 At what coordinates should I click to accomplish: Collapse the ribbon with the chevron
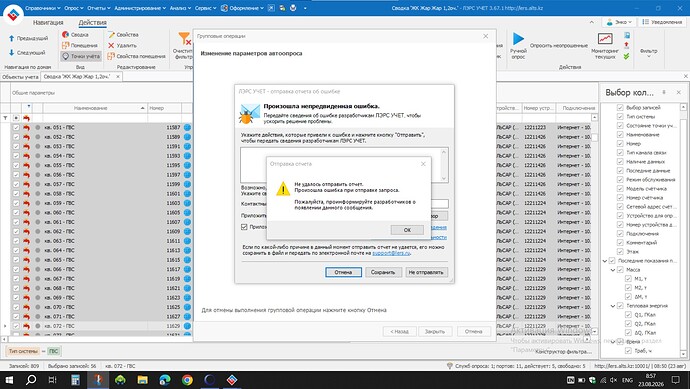[591, 22]
